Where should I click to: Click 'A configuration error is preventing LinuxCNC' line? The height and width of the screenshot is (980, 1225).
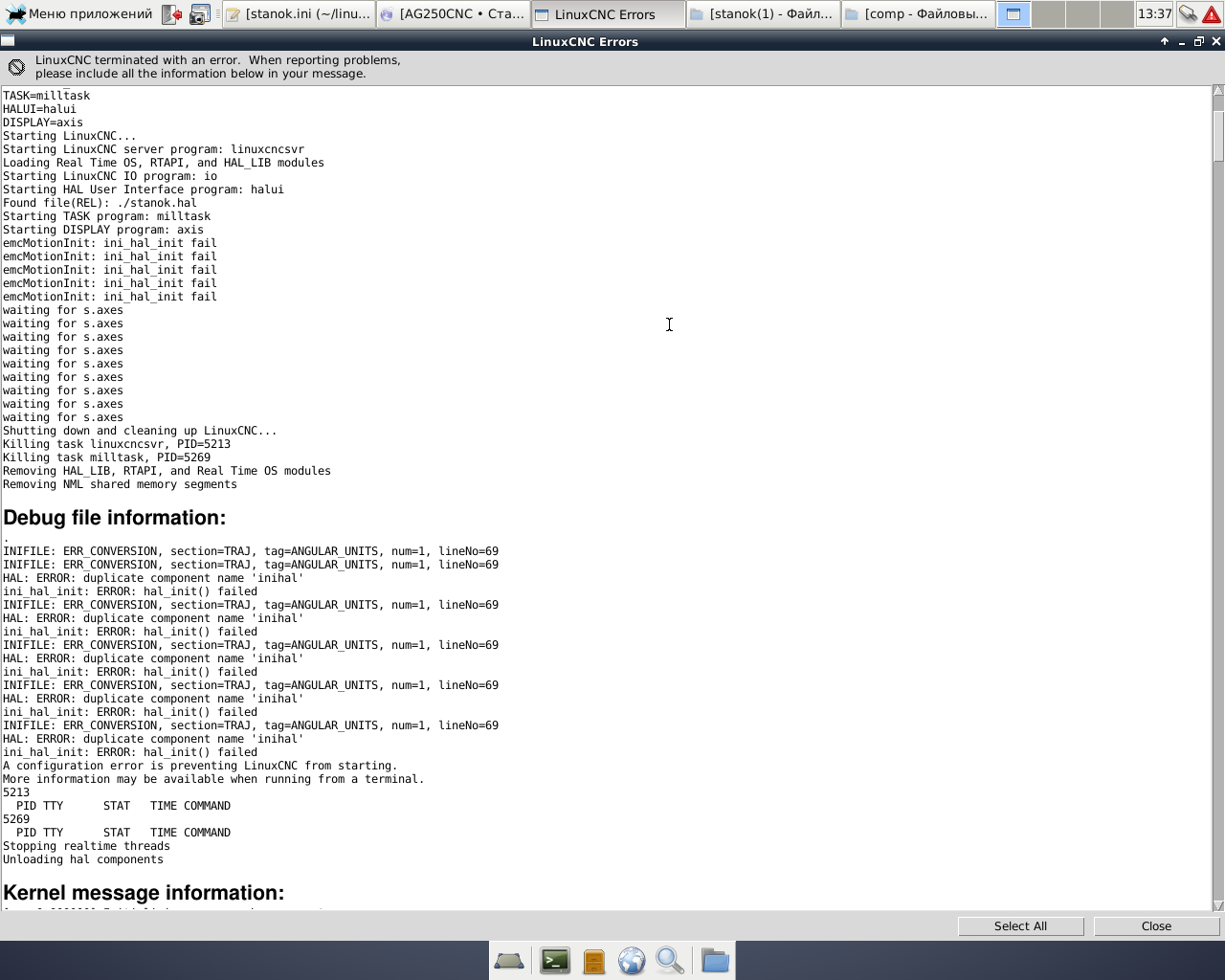coord(200,766)
